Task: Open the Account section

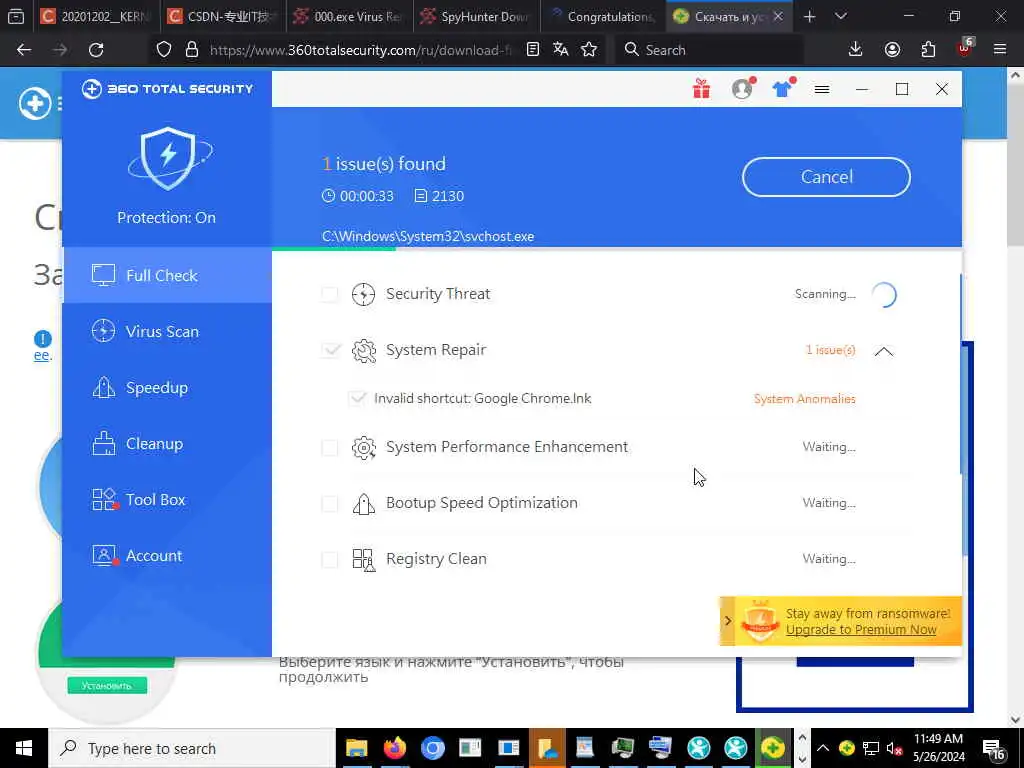Action: [x=167, y=556]
